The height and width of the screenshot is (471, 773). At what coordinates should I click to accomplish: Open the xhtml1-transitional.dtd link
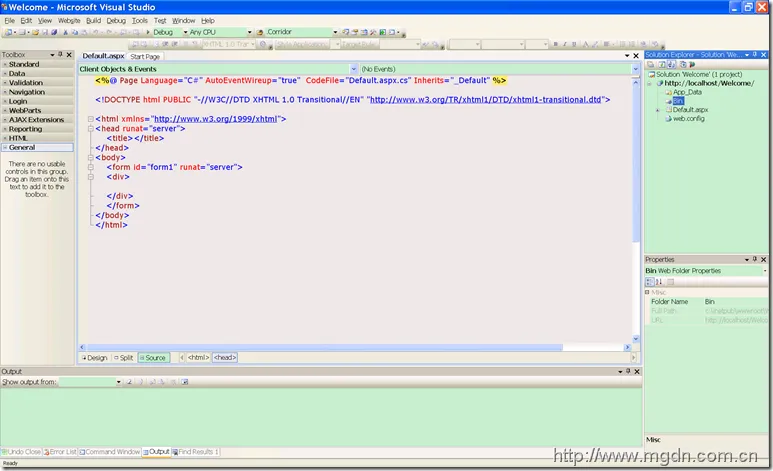click(486, 100)
